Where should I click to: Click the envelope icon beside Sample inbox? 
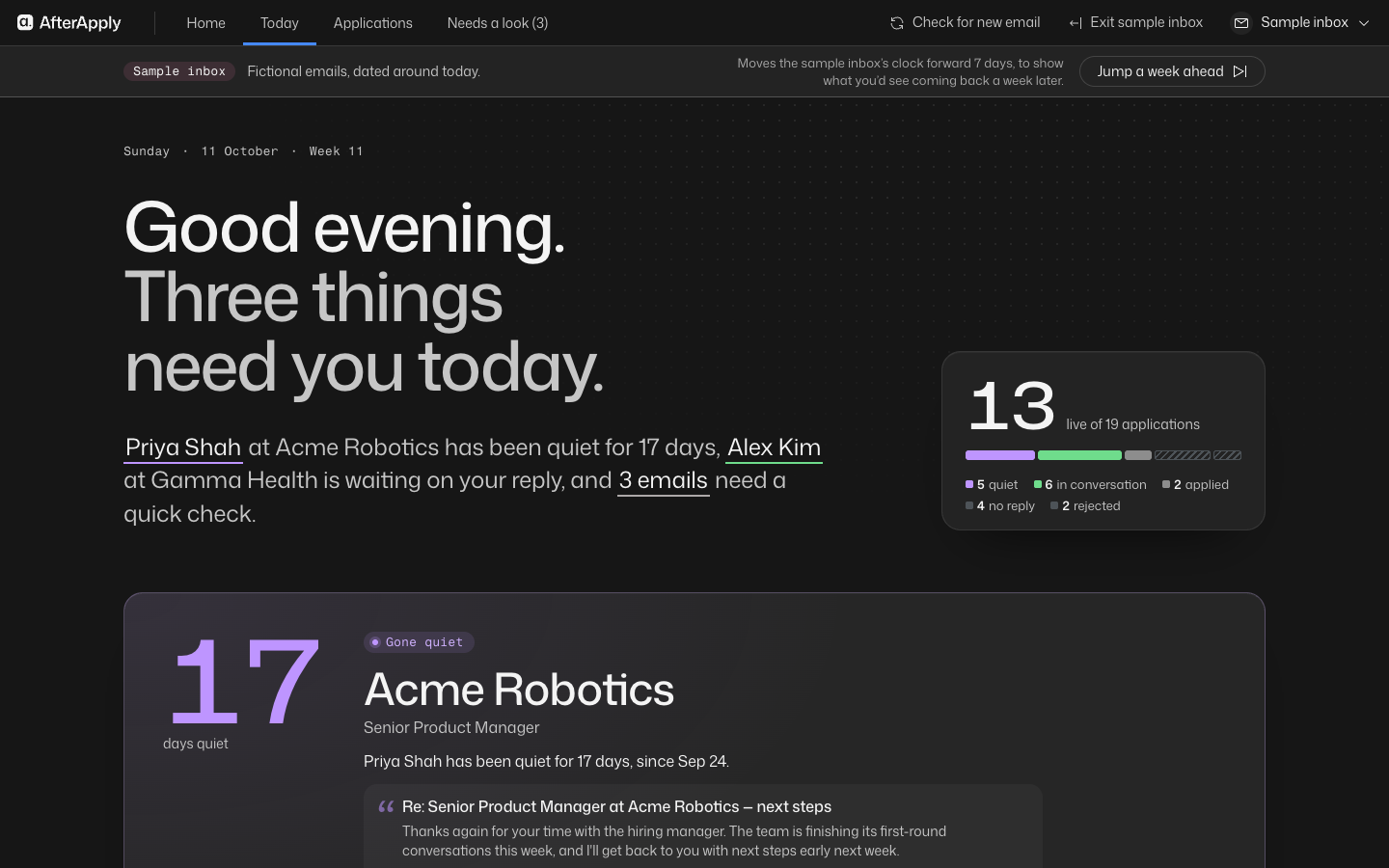(1241, 22)
